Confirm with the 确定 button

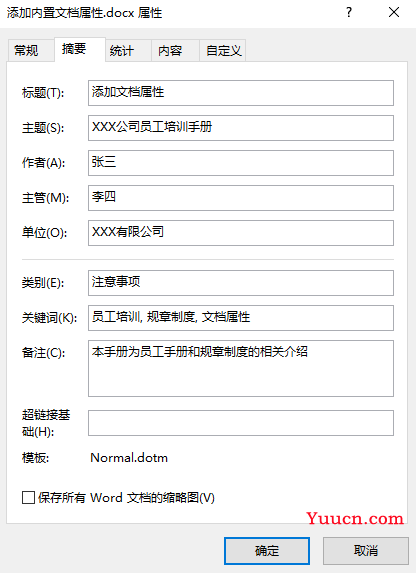267,551
